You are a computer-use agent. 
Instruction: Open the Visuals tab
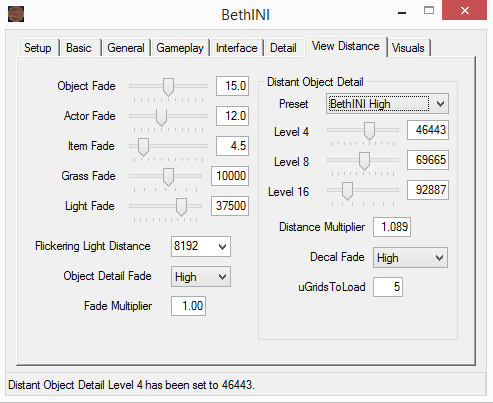tap(408, 48)
